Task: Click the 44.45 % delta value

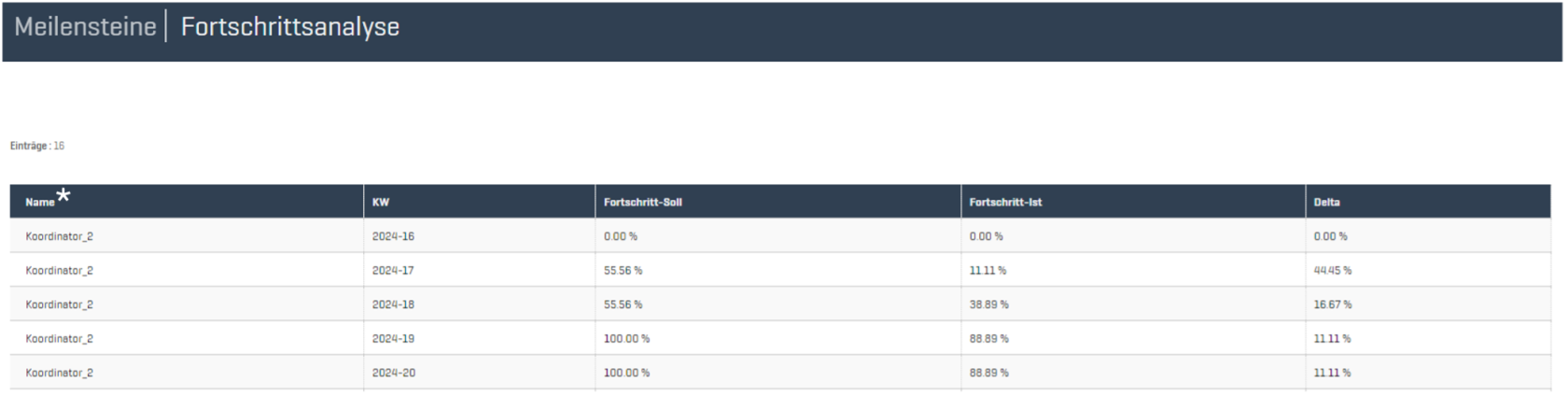Action: 1332,271
